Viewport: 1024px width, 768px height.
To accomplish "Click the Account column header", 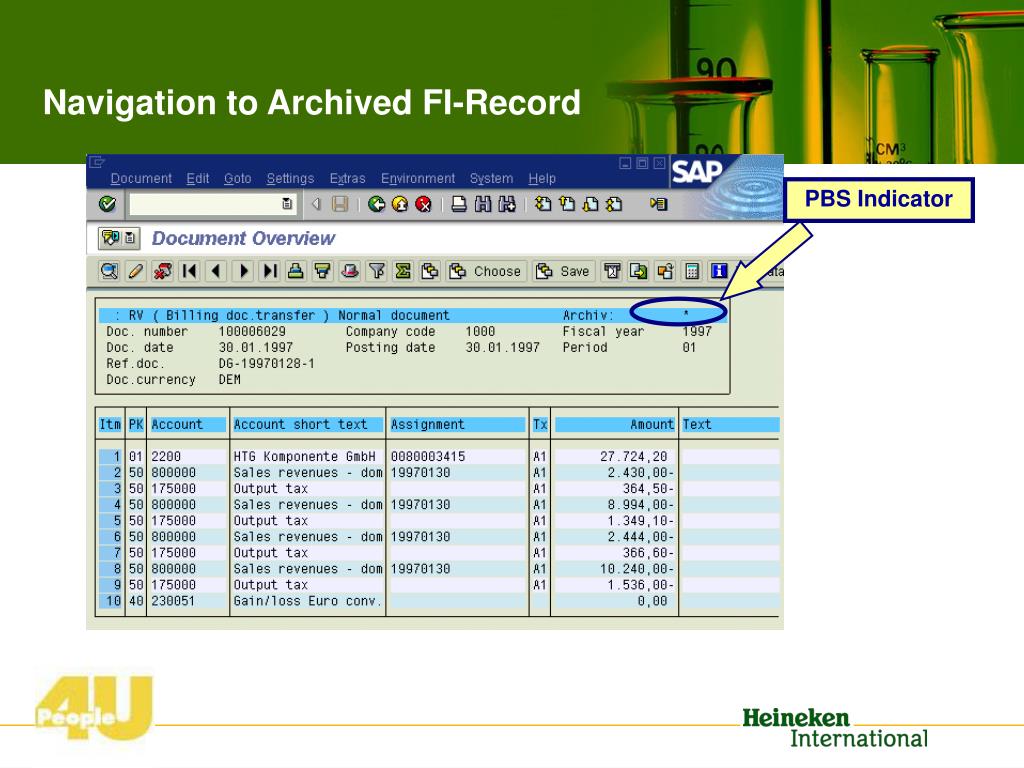I will tap(188, 424).
